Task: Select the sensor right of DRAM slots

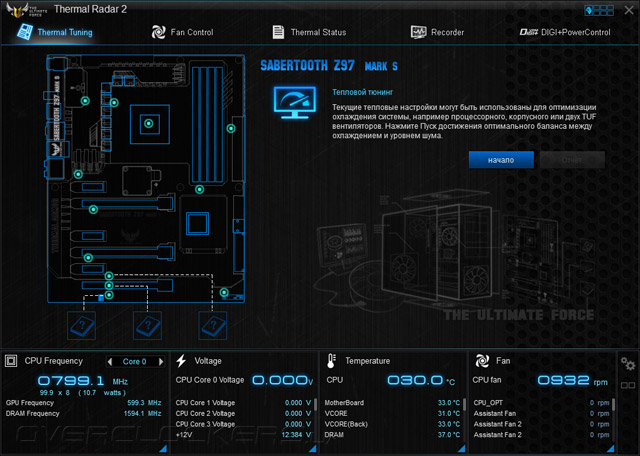Action: 231,129
